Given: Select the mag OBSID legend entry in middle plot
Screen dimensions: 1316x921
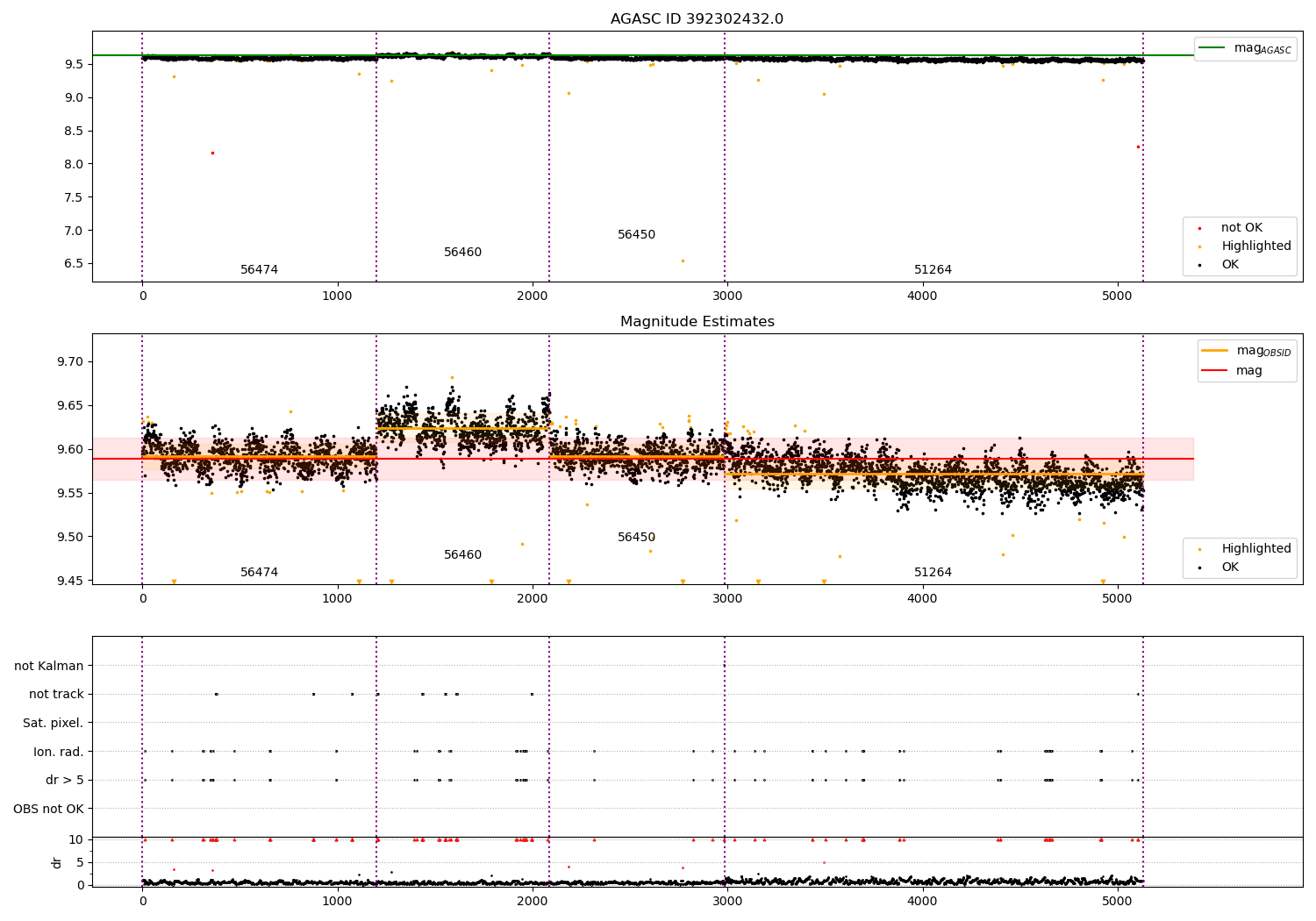Looking at the screenshot, I should pos(1246,350).
